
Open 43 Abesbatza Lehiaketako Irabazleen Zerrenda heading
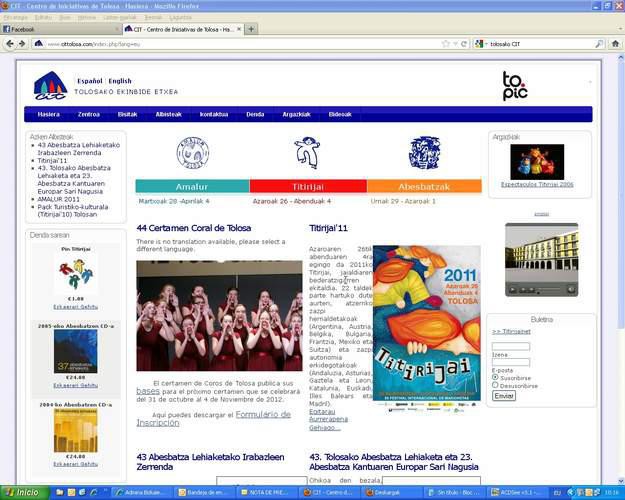[x=210, y=462]
